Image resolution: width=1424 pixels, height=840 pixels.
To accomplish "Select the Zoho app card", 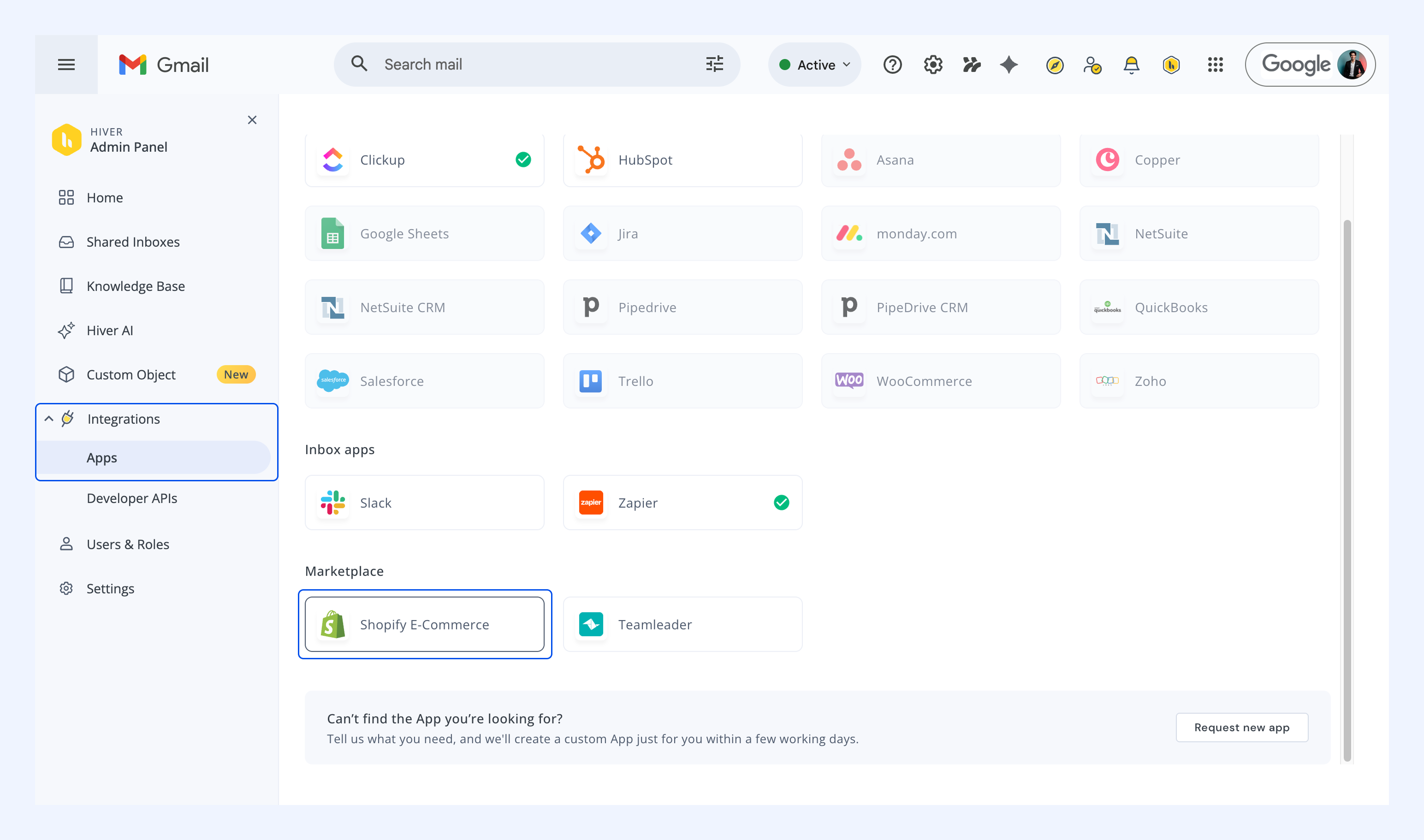I will 1199,381.
